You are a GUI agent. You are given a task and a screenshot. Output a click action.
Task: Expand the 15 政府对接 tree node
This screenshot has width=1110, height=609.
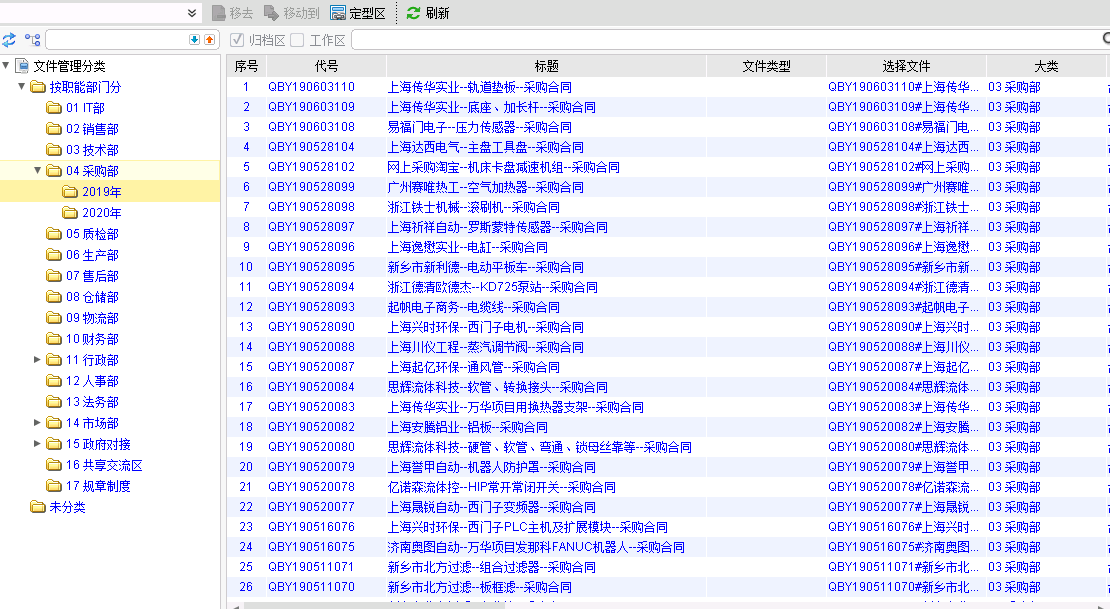click(38, 443)
